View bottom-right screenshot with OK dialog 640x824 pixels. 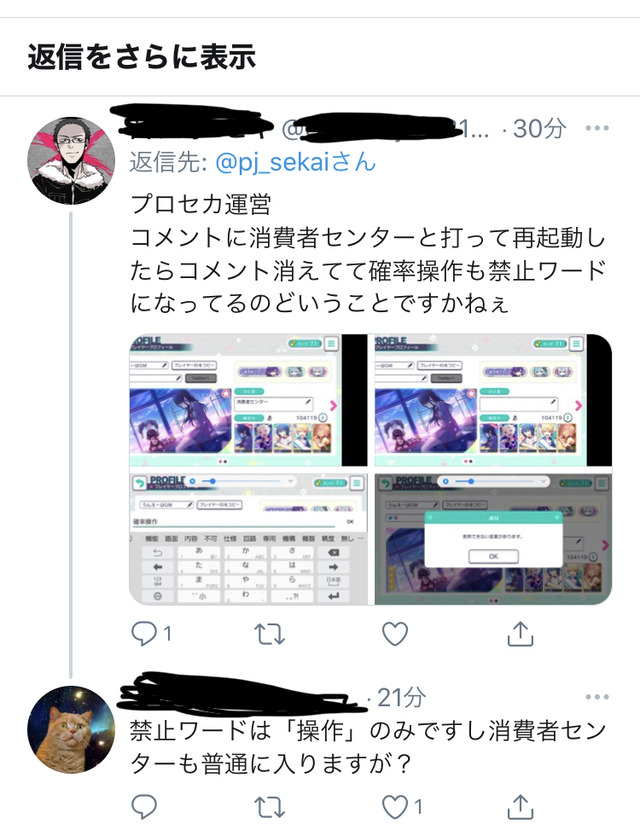pyautogui.click(x=493, y=539)
